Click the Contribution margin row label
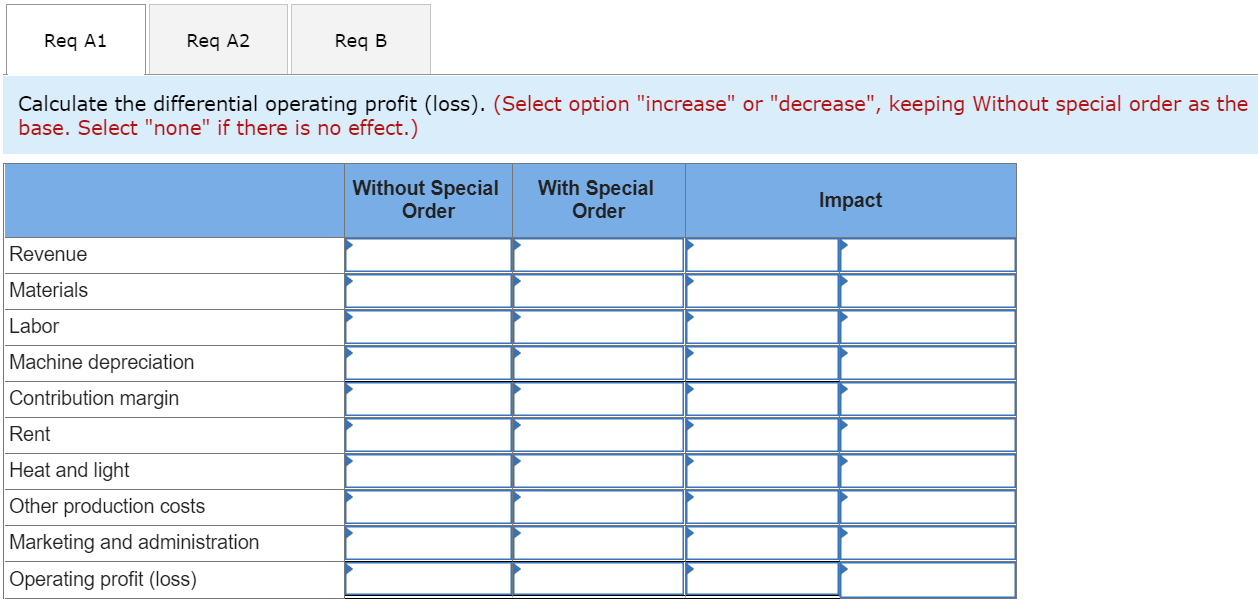 [x=94, y=399]
